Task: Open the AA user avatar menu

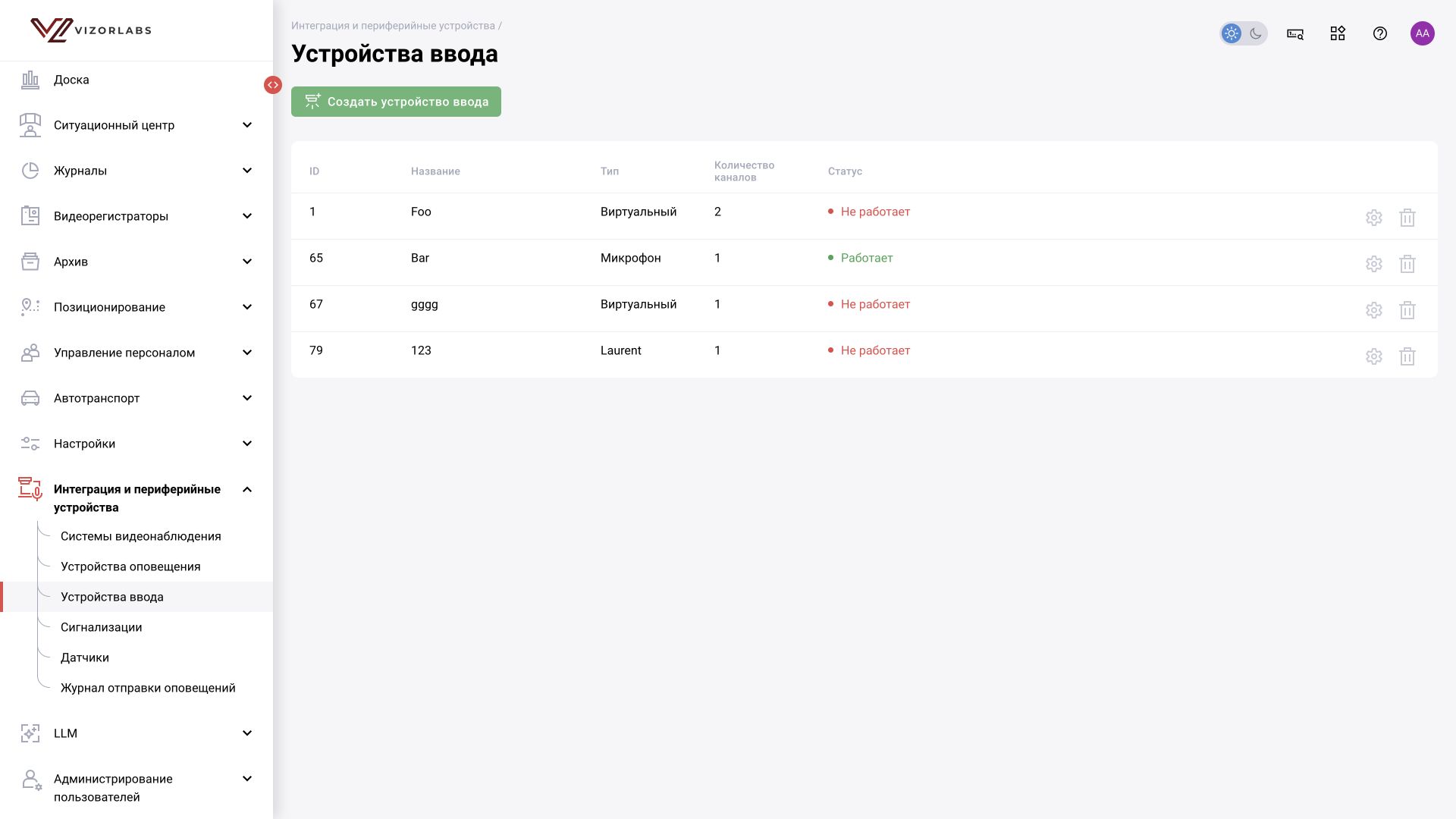Action: pos(1423,33)
